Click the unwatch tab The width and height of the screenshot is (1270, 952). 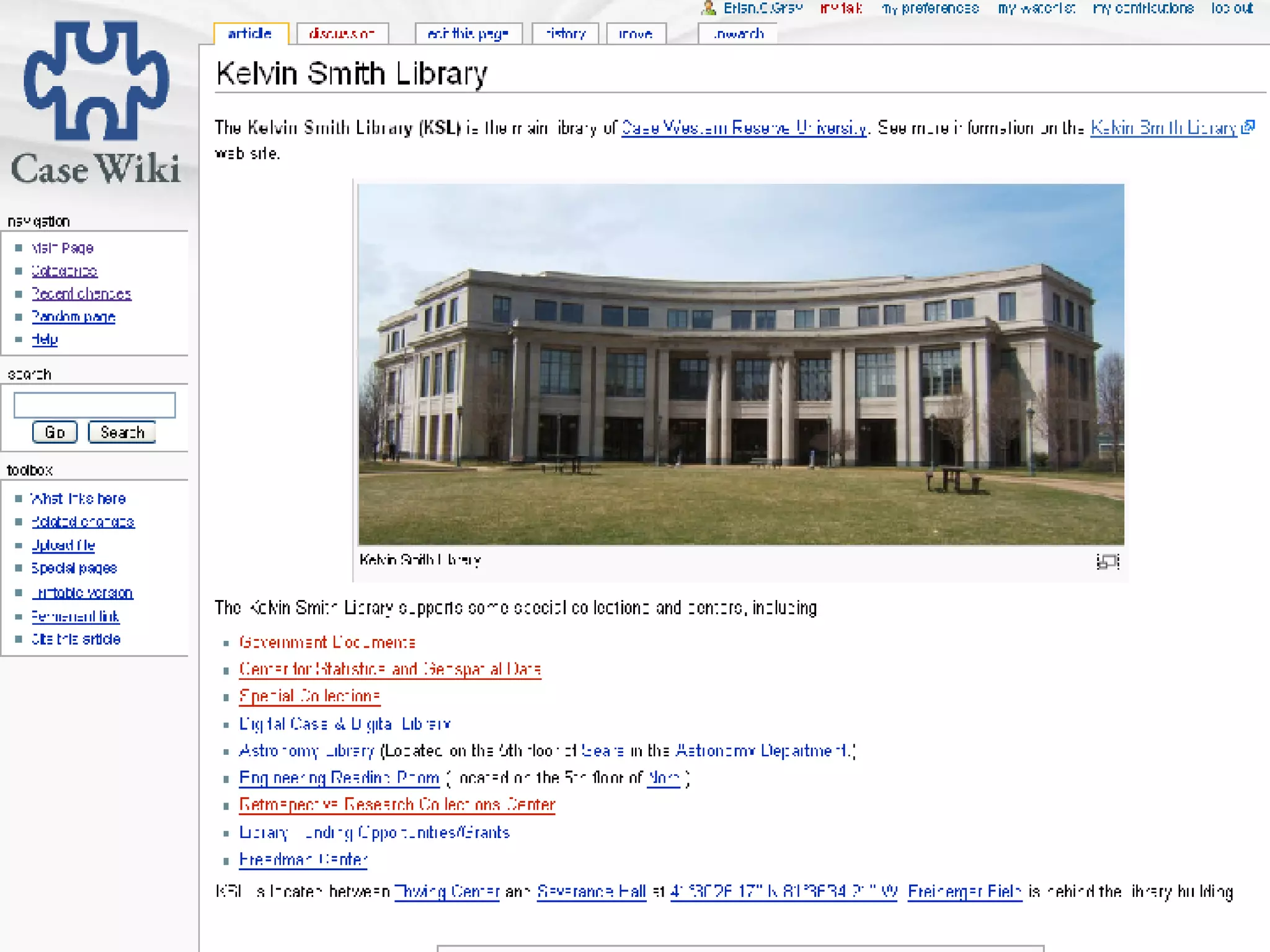coord(737,33)
